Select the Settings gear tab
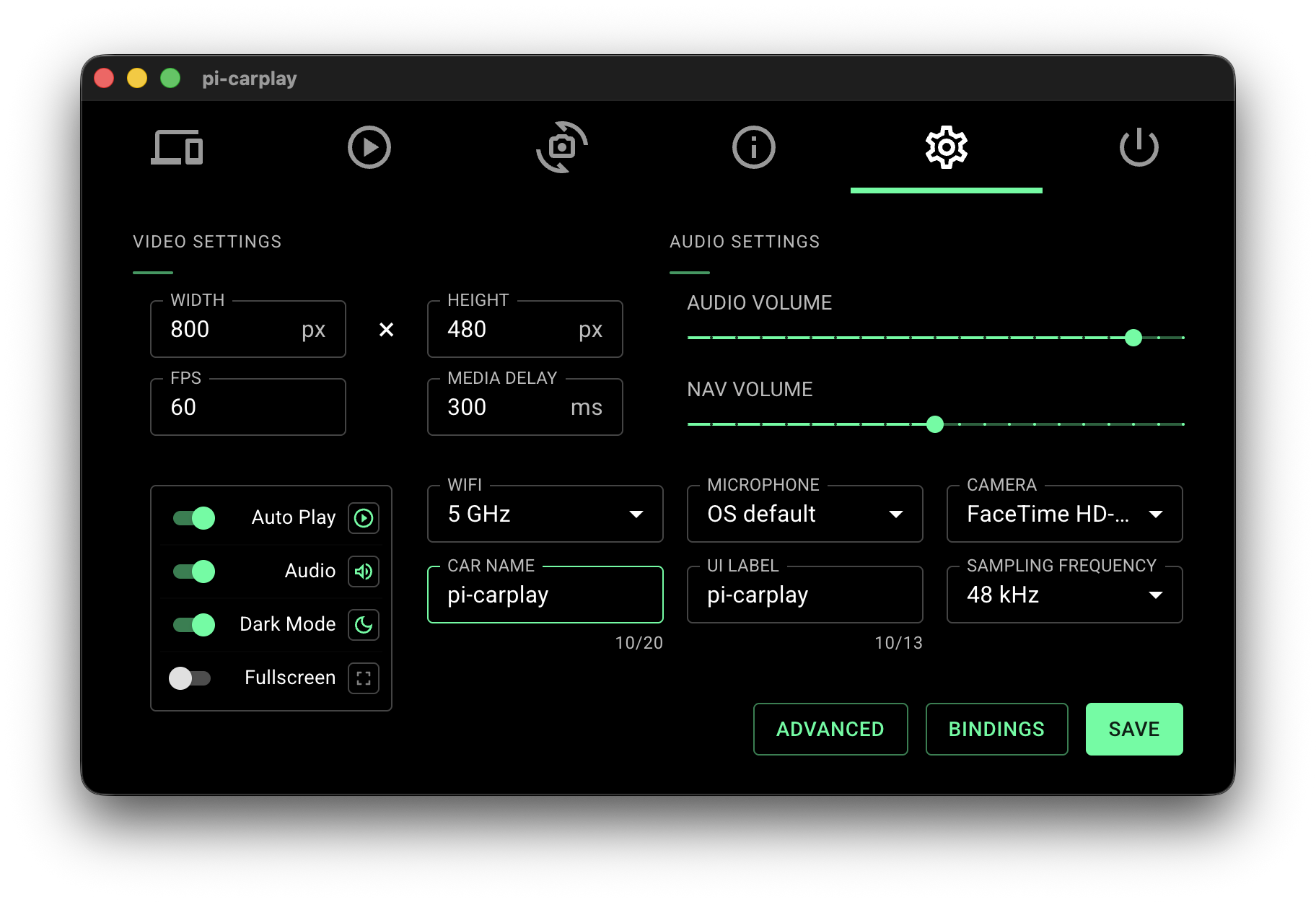This screenshot has width=1316, height=902. (946, 148)
